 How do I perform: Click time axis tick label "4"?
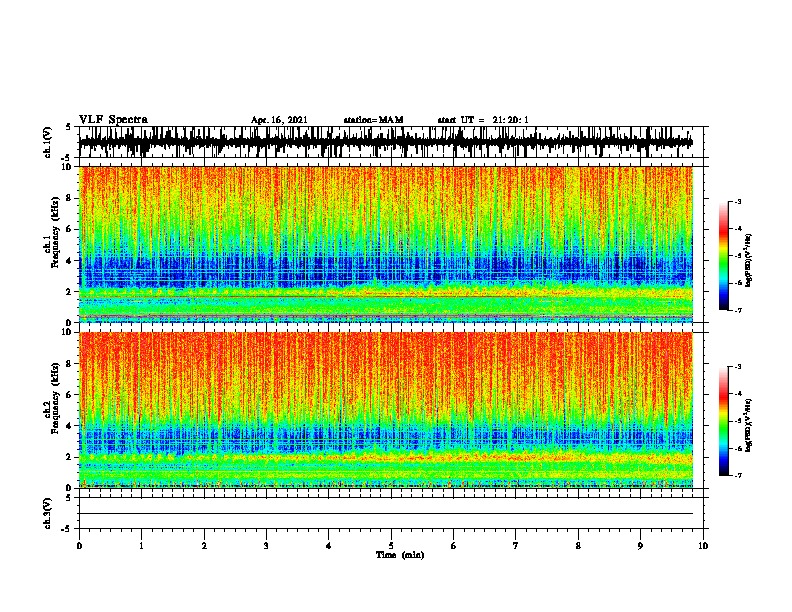pos(329,546)
